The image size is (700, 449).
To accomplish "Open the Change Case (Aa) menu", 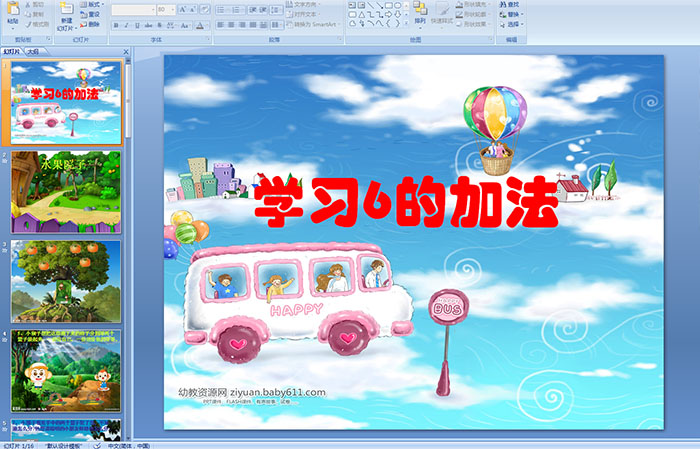I will click(185, 25).
